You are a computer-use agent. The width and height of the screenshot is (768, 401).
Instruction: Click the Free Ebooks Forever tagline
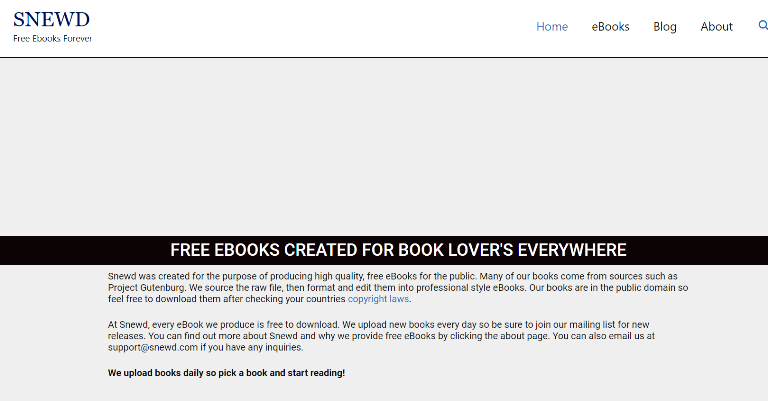tap(52, 38)
